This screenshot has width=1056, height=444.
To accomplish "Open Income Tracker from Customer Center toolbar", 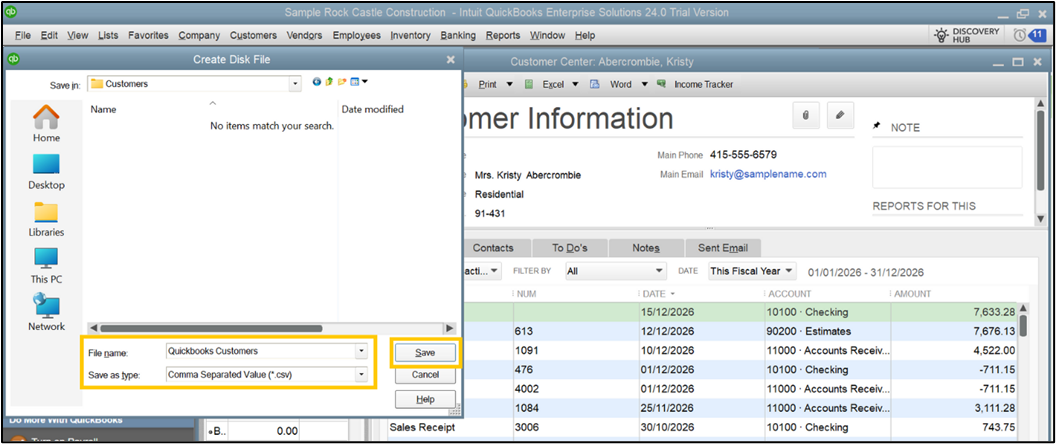I will point(696,84).
